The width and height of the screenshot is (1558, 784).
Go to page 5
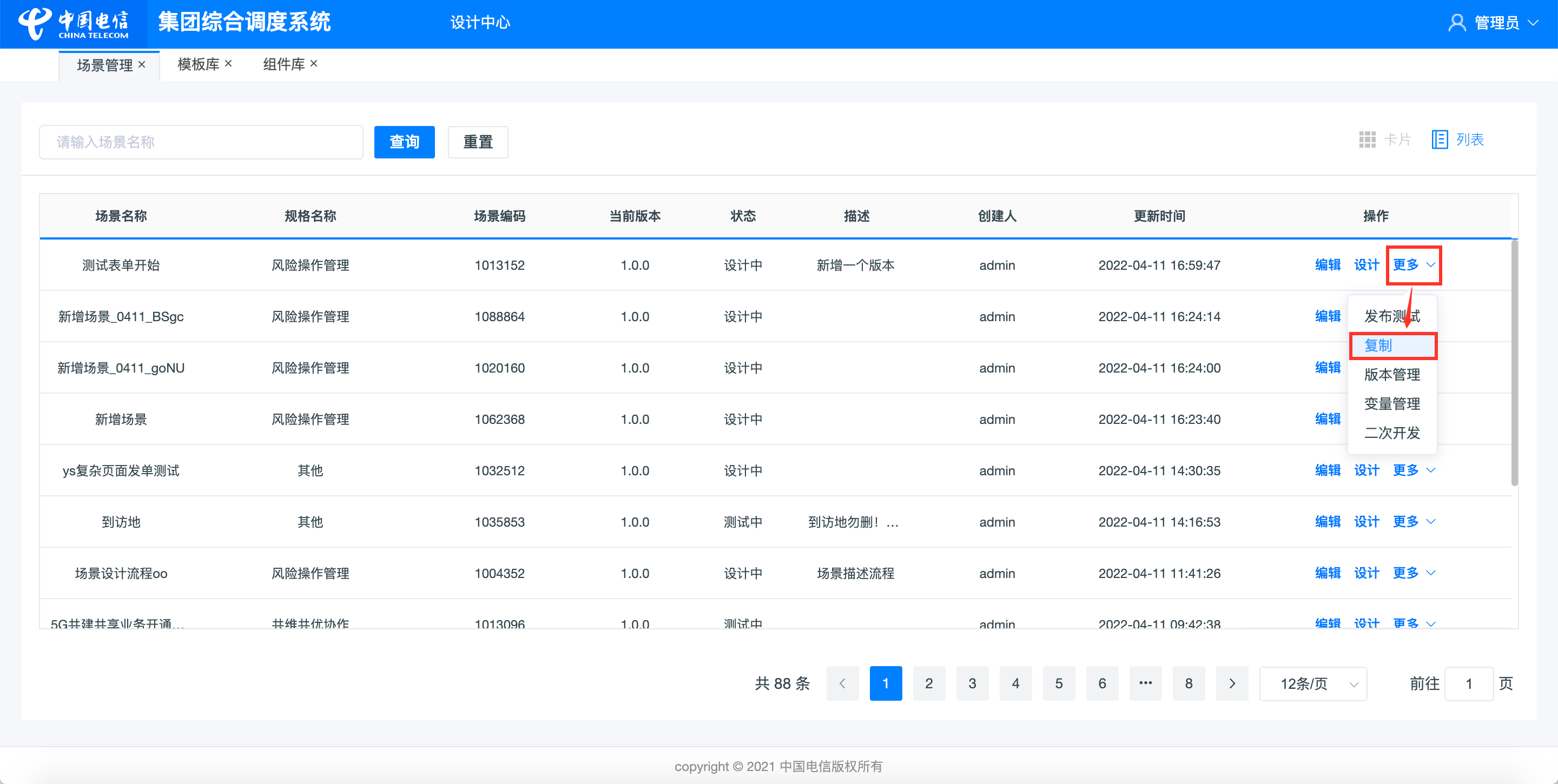click(x=1059, y=683)
